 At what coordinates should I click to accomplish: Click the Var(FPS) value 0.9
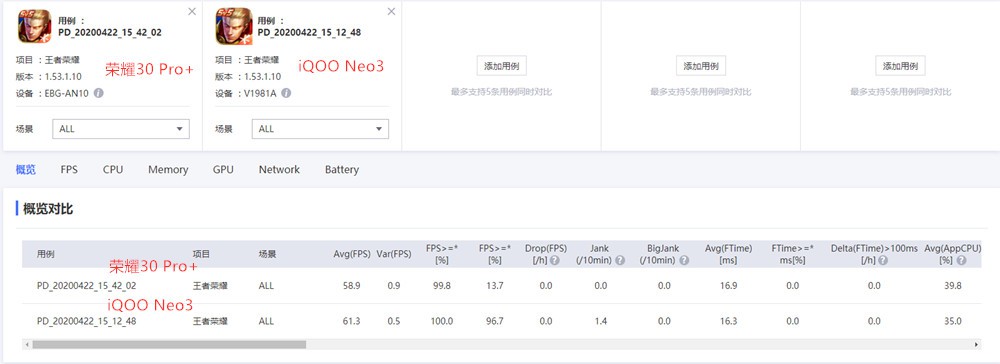pyautogui.click(x=394, y=286)
